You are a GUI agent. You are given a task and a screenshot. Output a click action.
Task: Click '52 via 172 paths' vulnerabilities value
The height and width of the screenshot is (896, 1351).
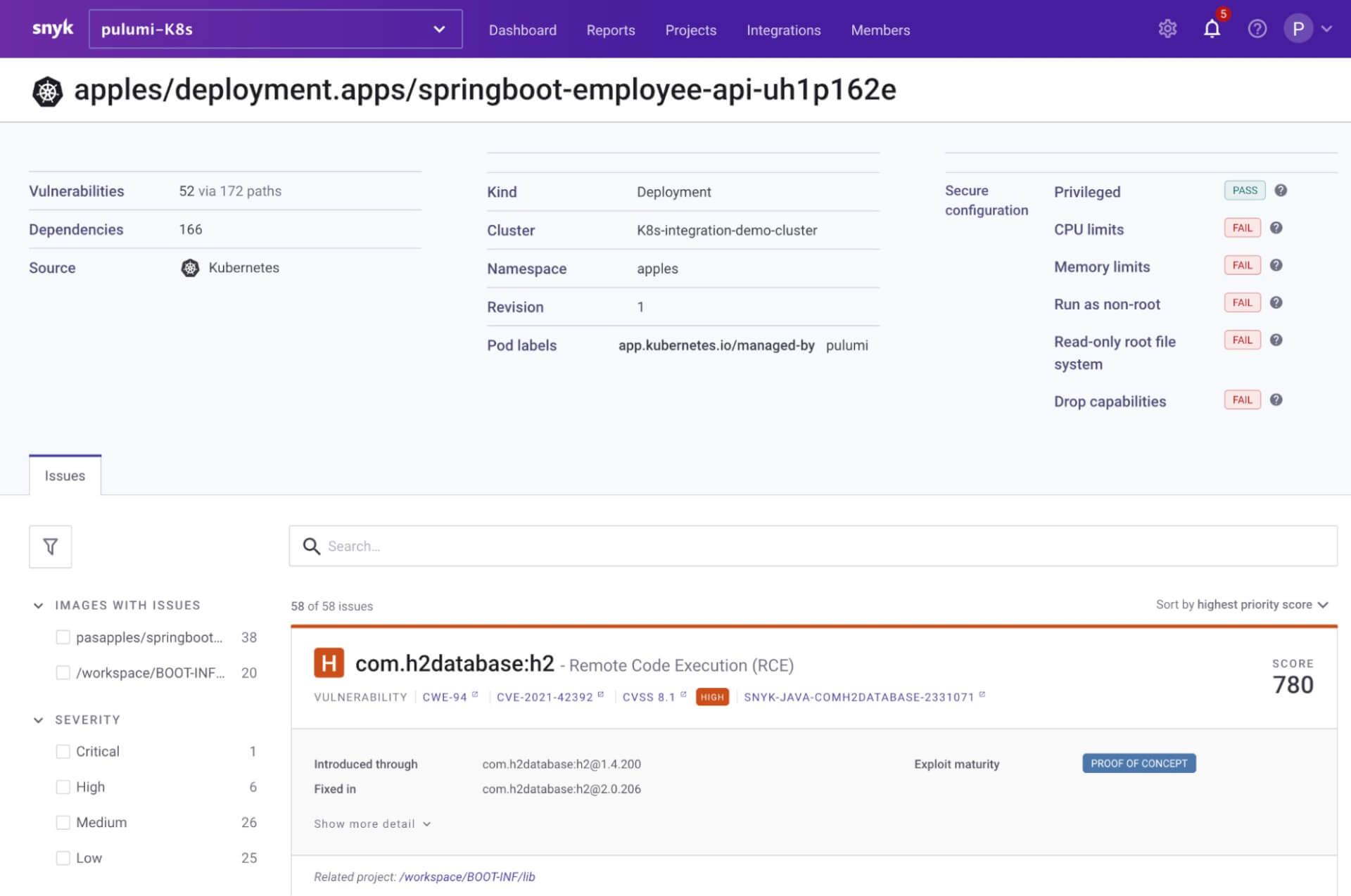pos(230,191)
